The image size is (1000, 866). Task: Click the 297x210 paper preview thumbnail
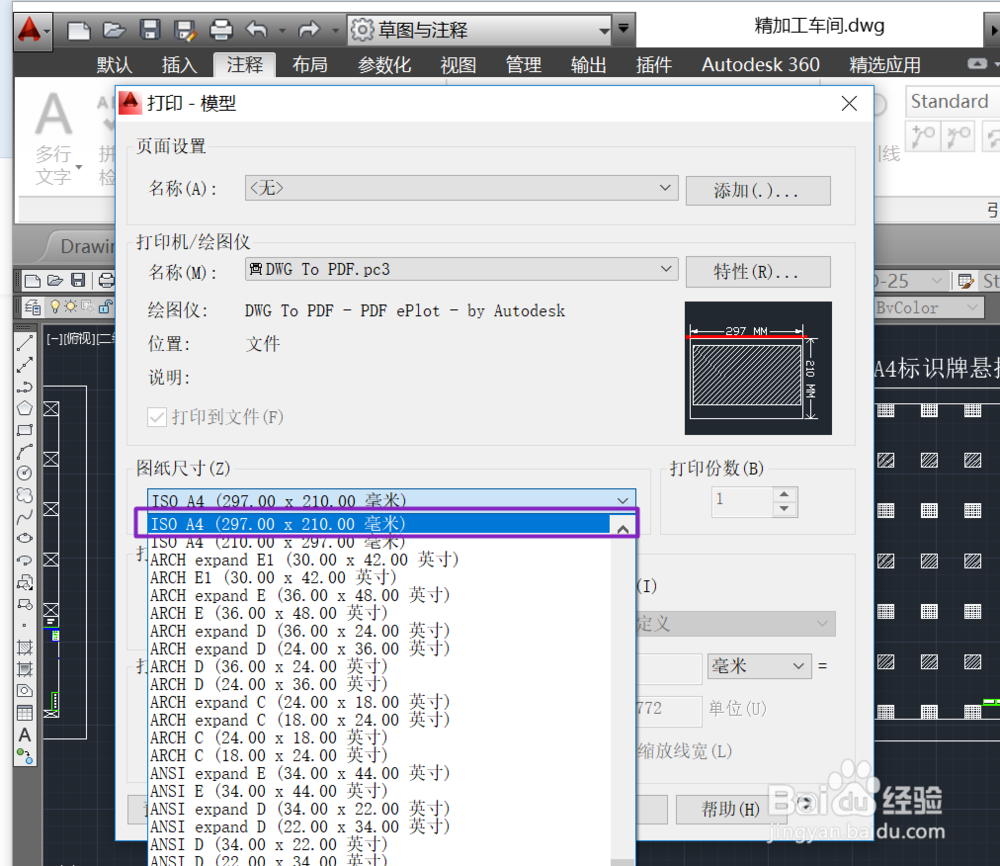tap(758, 368)
